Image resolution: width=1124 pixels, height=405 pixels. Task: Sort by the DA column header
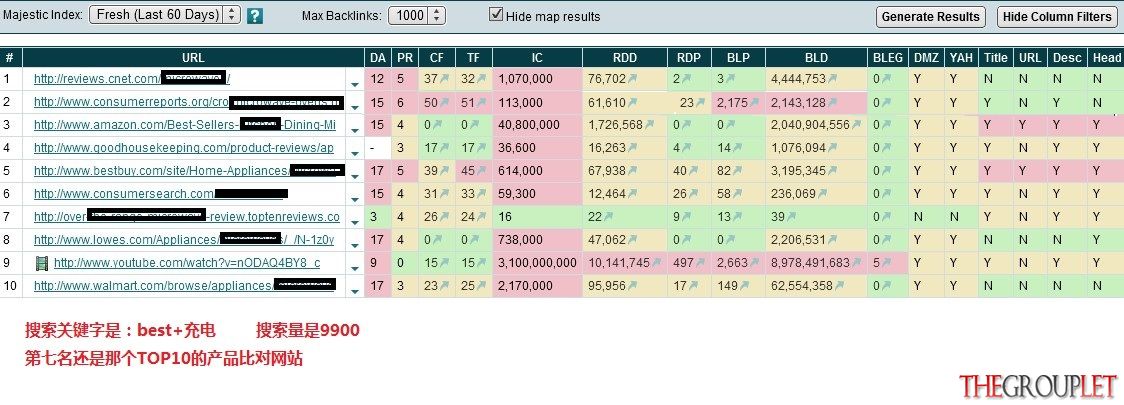point(378,58)
